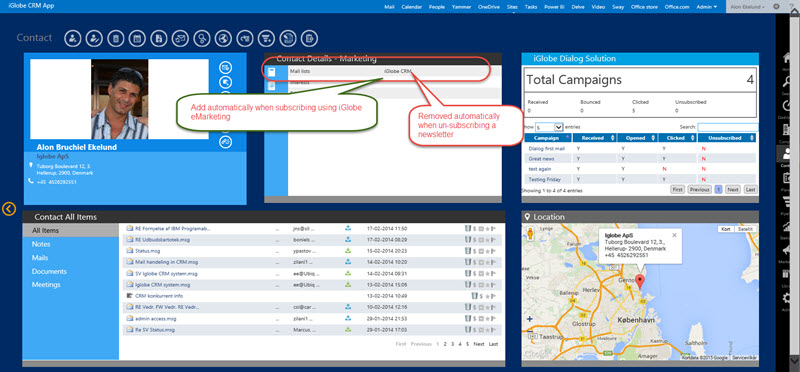800x372 pixels.
Task: Open Yammer in top navigation
Action: click(x=461, y=7)
